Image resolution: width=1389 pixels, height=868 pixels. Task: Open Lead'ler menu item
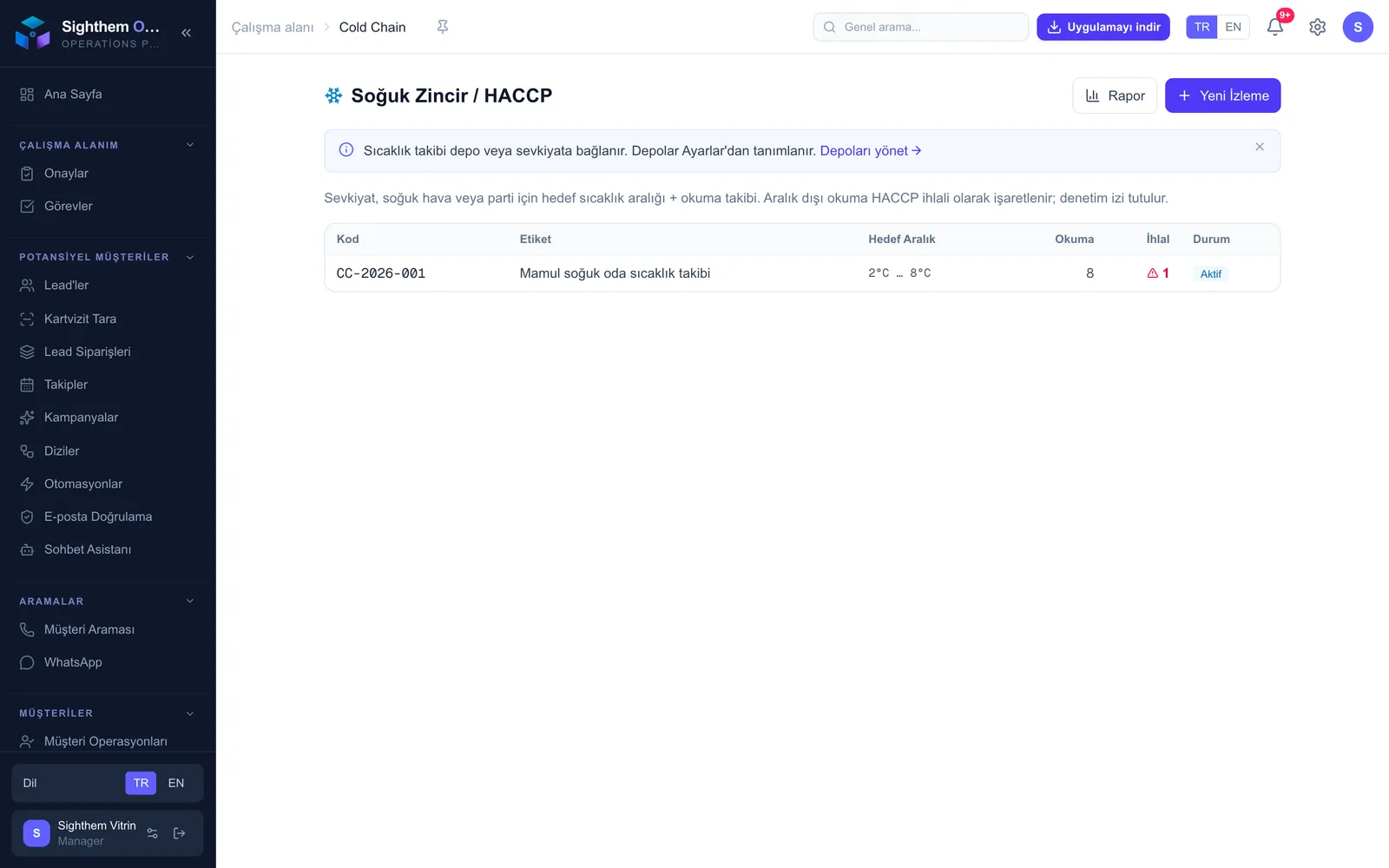(x=108, y=286)
